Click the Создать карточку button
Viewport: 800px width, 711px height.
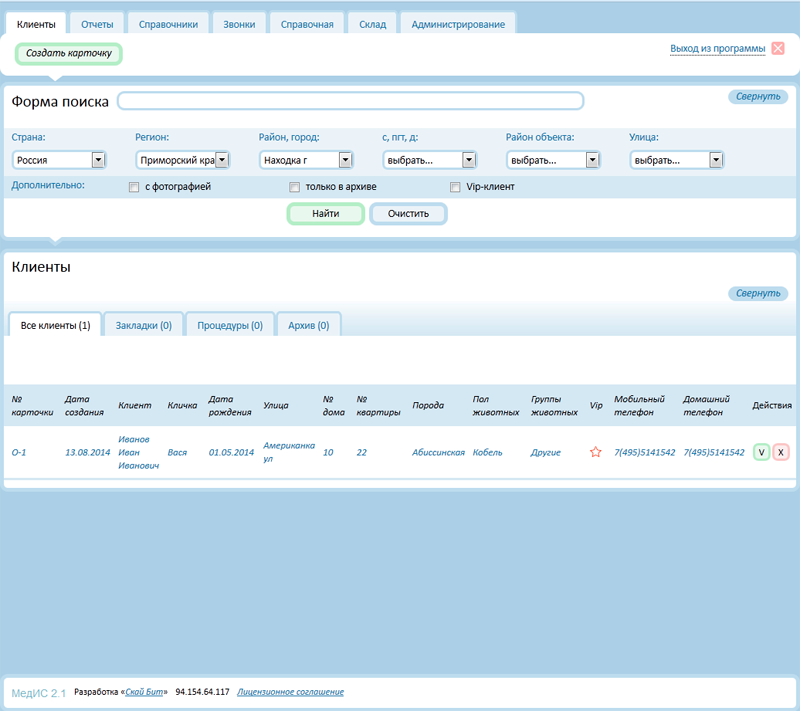pos(68,53)
